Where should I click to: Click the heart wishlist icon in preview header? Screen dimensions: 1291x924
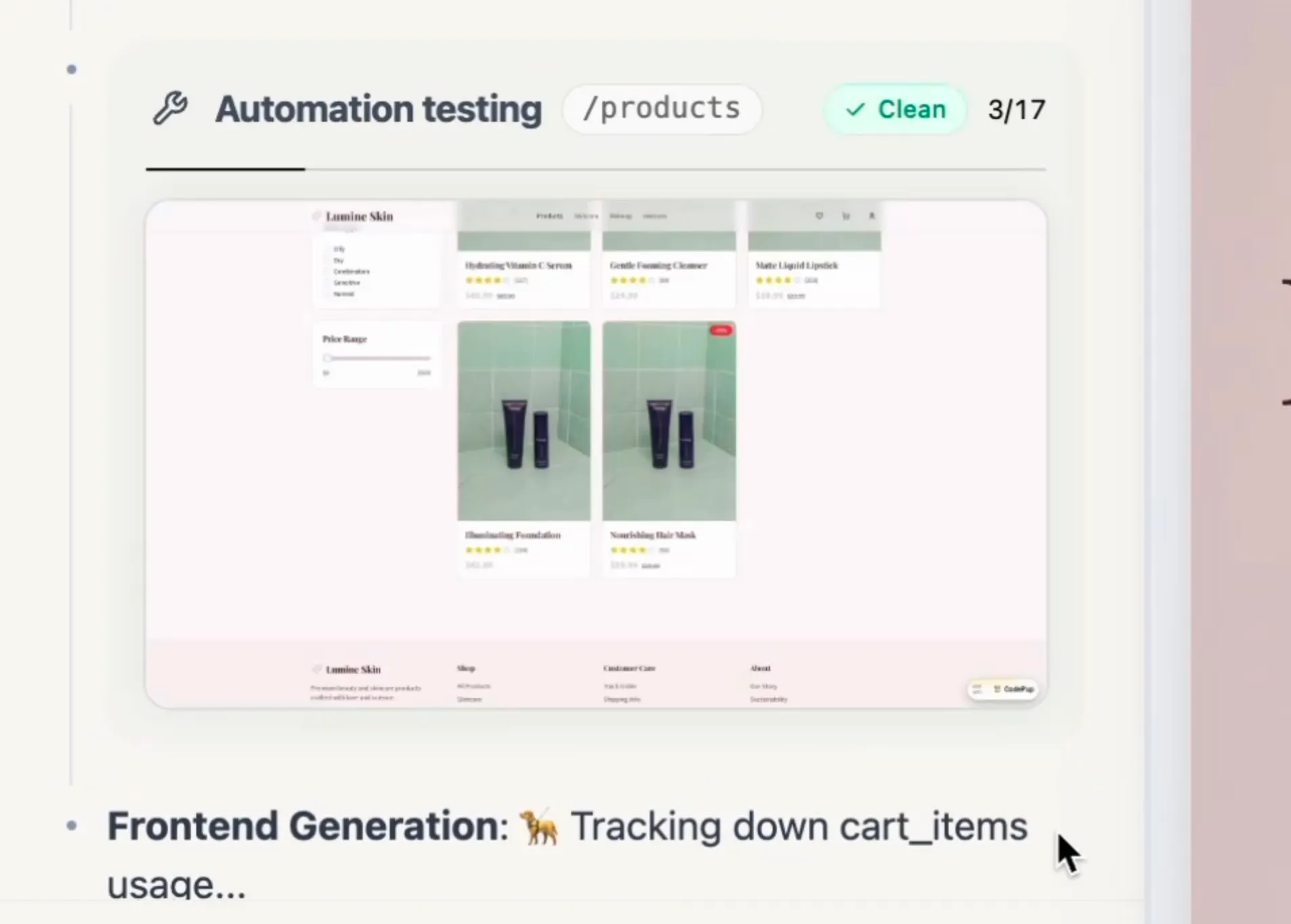click(819, 216)
